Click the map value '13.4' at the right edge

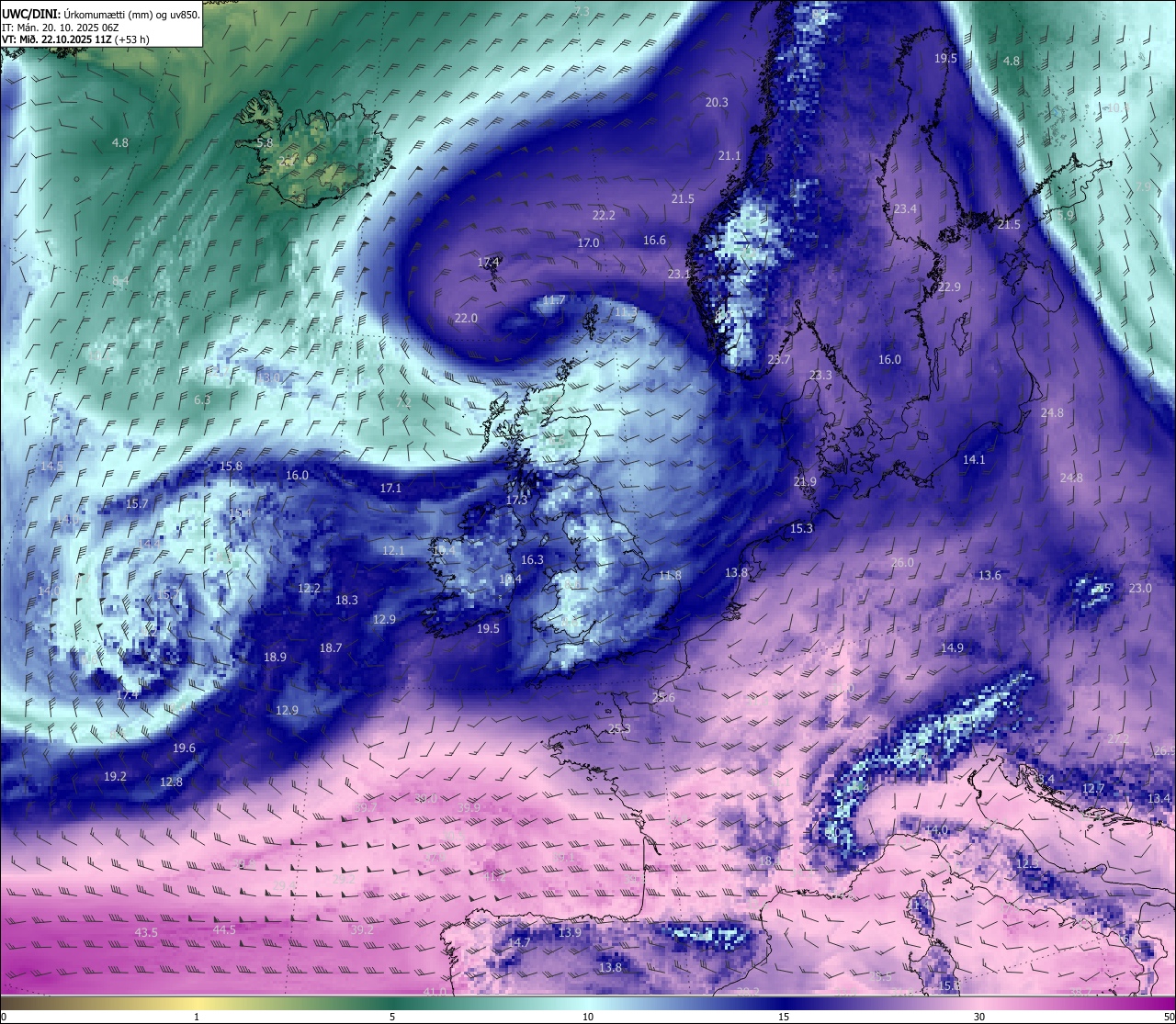pos(1159,798)
